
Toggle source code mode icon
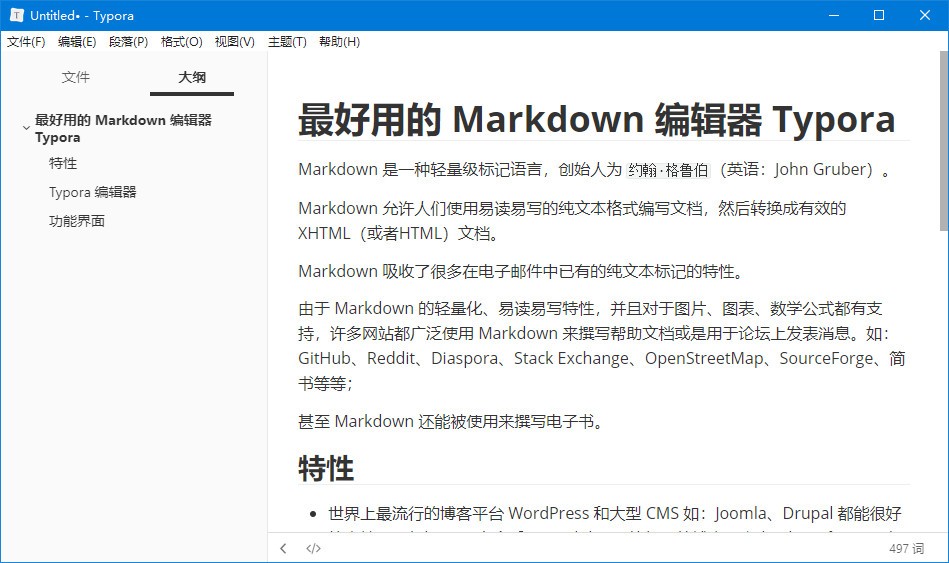pos(314,548)
